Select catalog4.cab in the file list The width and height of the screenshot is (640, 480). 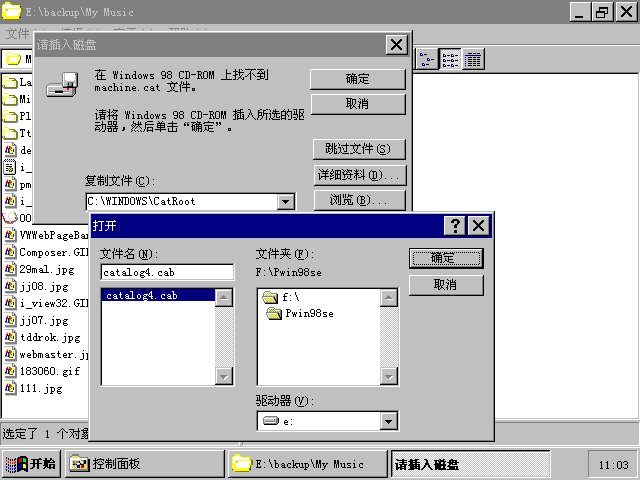(x=158, y=296)
